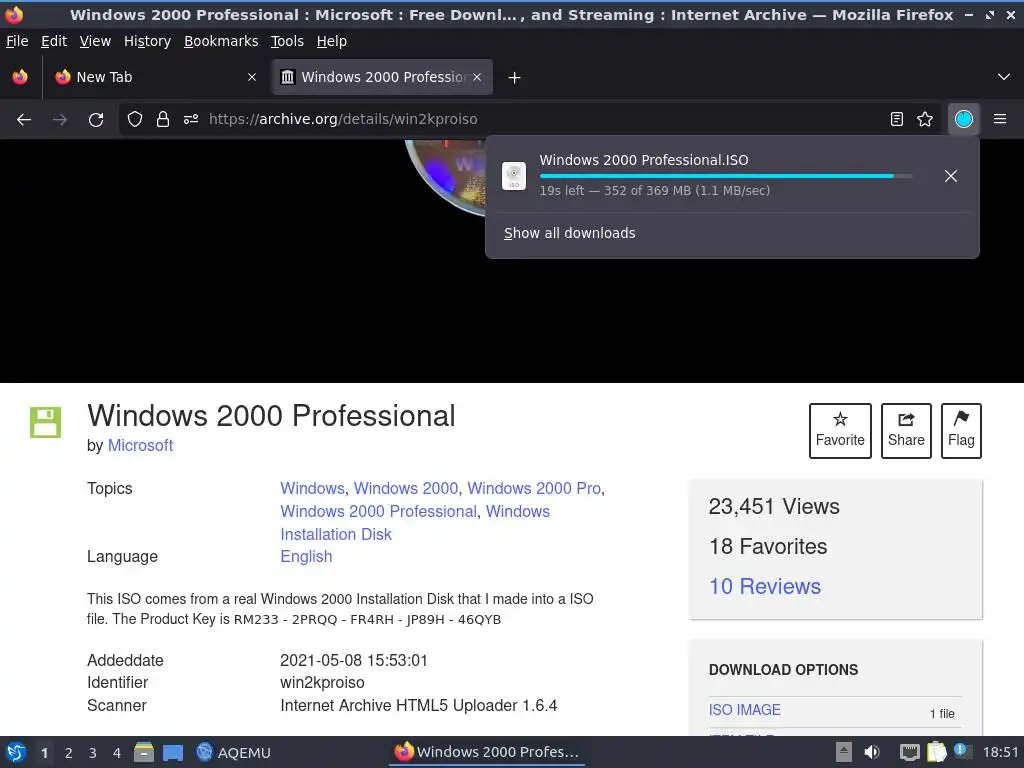Show desktop via taskbar blue icon
This screenshot has width=1024, height=768.
[172, 752]
